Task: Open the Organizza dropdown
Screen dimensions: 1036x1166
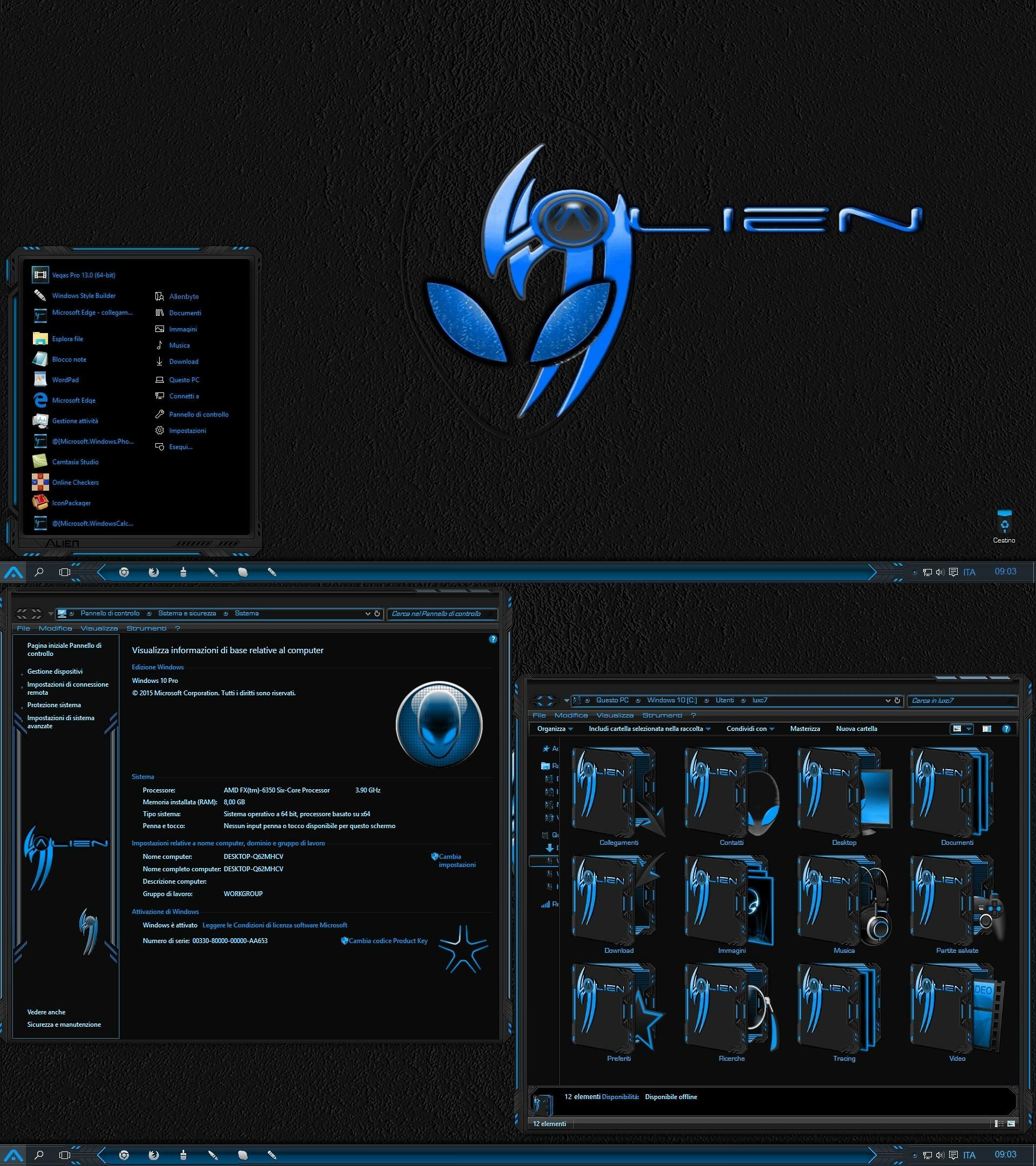Action: pos(554,728)
